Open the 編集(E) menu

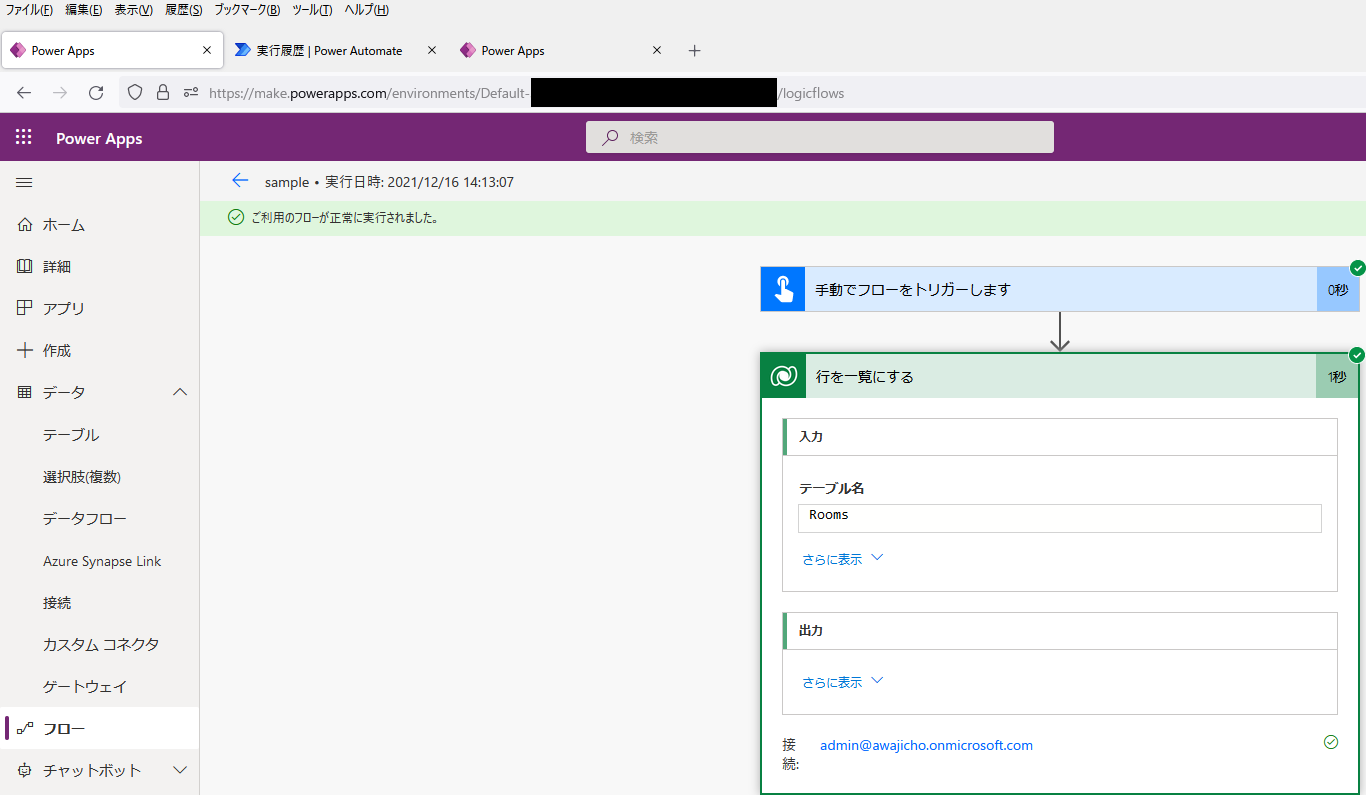click(84, 10)
